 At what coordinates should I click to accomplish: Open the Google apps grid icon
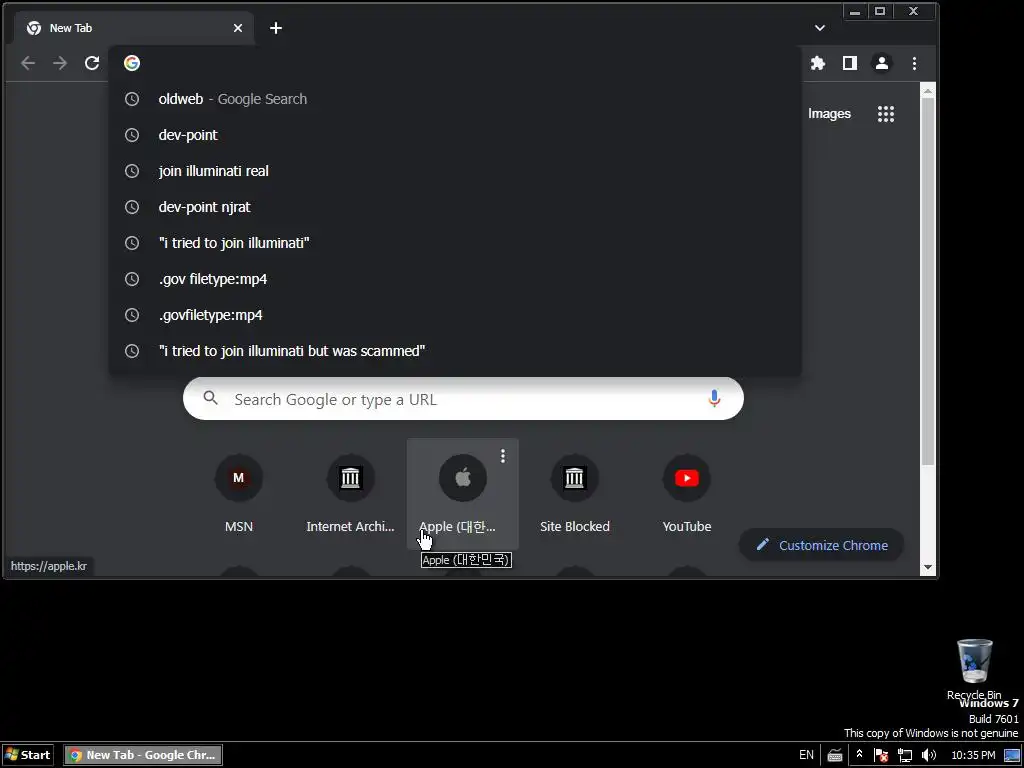tap(886, 114)
